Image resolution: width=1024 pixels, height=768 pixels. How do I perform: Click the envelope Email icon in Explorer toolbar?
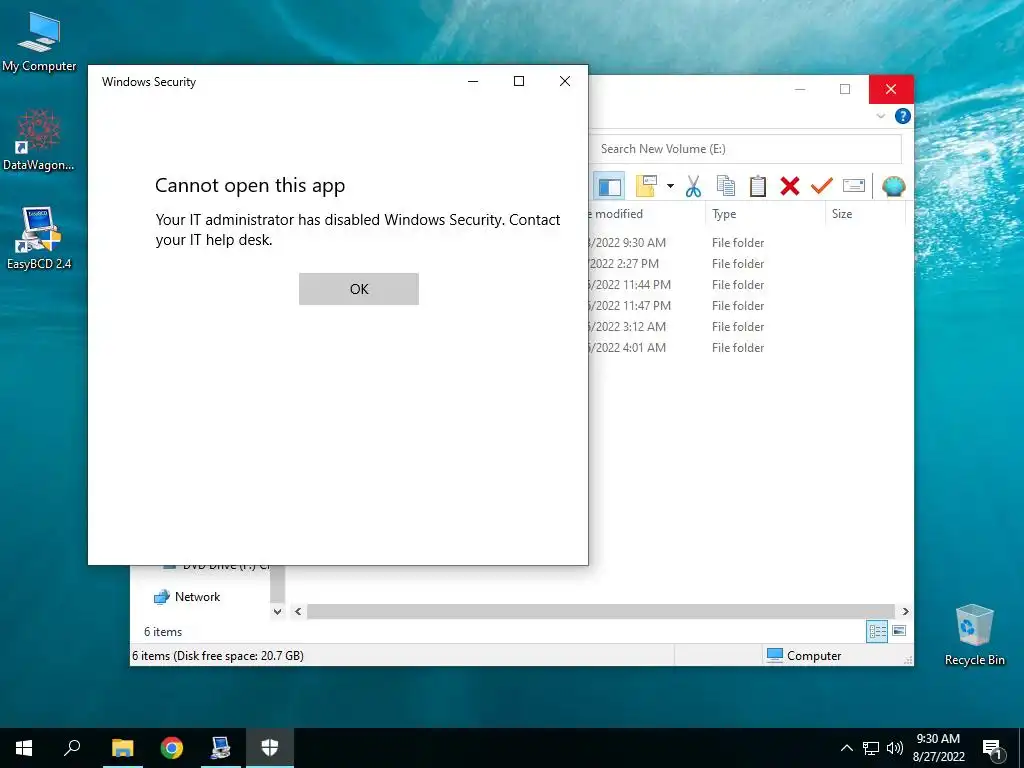pyautogui.click(x=854, y=186)
